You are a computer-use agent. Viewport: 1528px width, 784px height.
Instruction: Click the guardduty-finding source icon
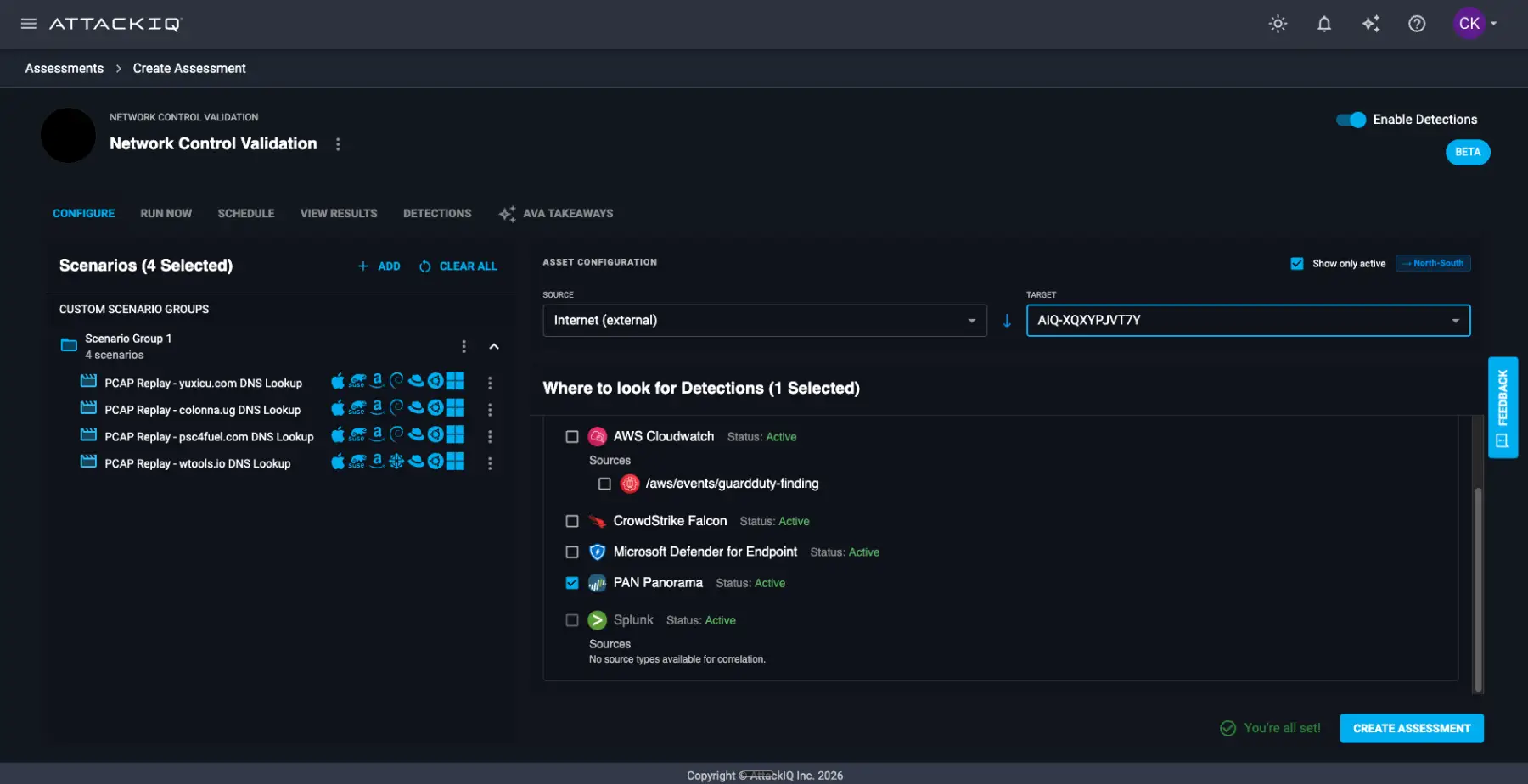click(x=630, y=484)
